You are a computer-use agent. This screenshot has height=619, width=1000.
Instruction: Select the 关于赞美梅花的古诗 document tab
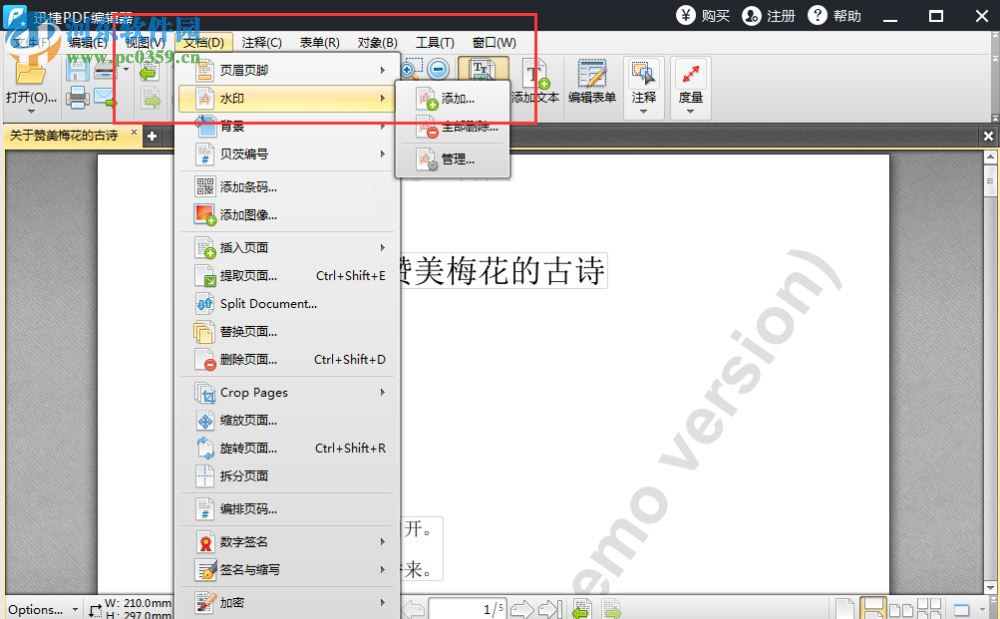tap(62, 135)
